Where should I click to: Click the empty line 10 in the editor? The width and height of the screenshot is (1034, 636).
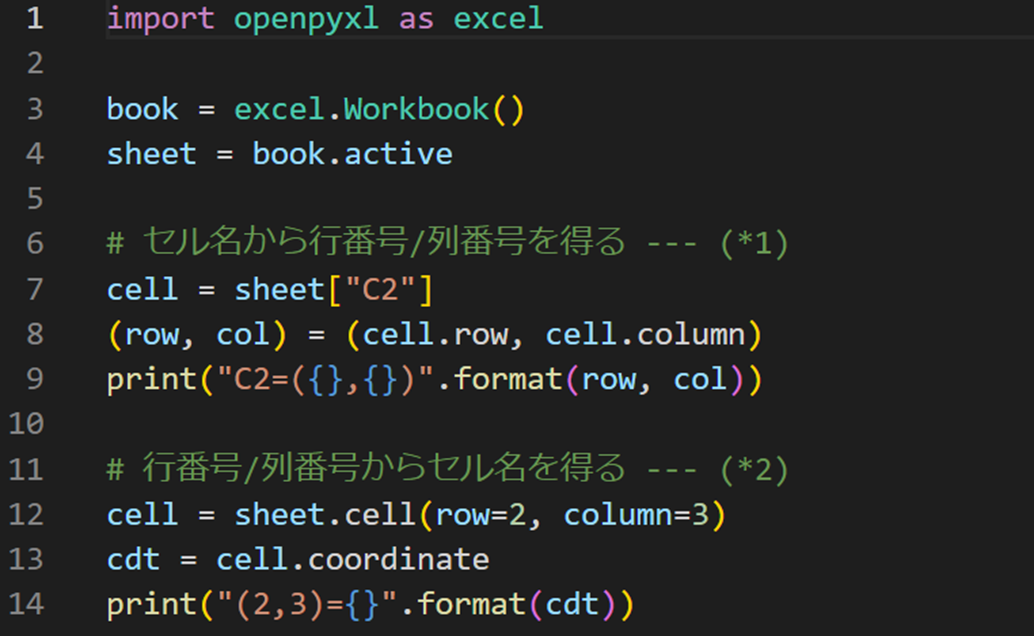click(300, 424)
